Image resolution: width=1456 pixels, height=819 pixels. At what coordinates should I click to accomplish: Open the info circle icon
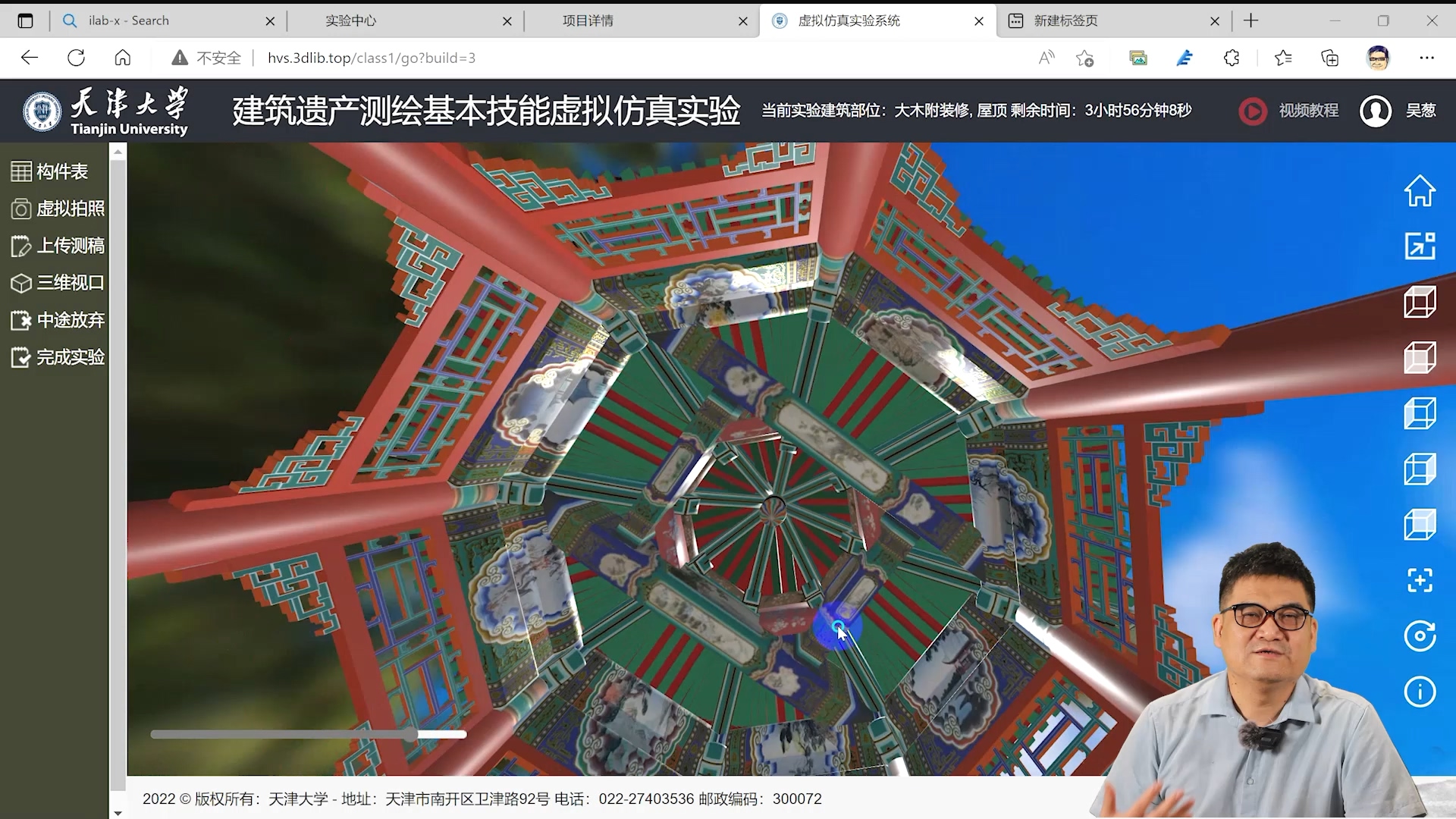pos(1420,692)
